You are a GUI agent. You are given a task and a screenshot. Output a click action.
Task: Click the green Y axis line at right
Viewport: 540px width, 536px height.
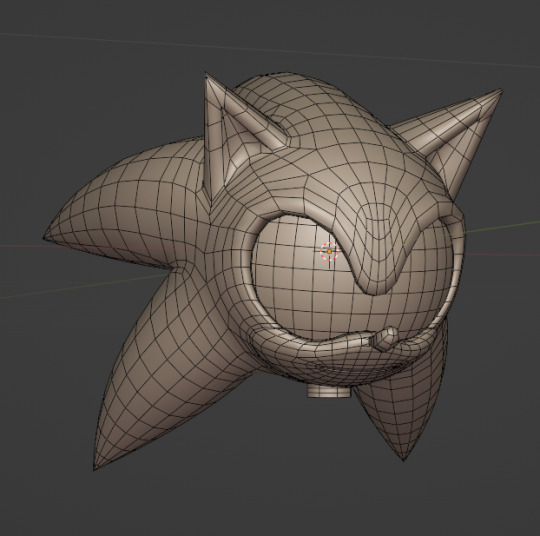point(502,227)
